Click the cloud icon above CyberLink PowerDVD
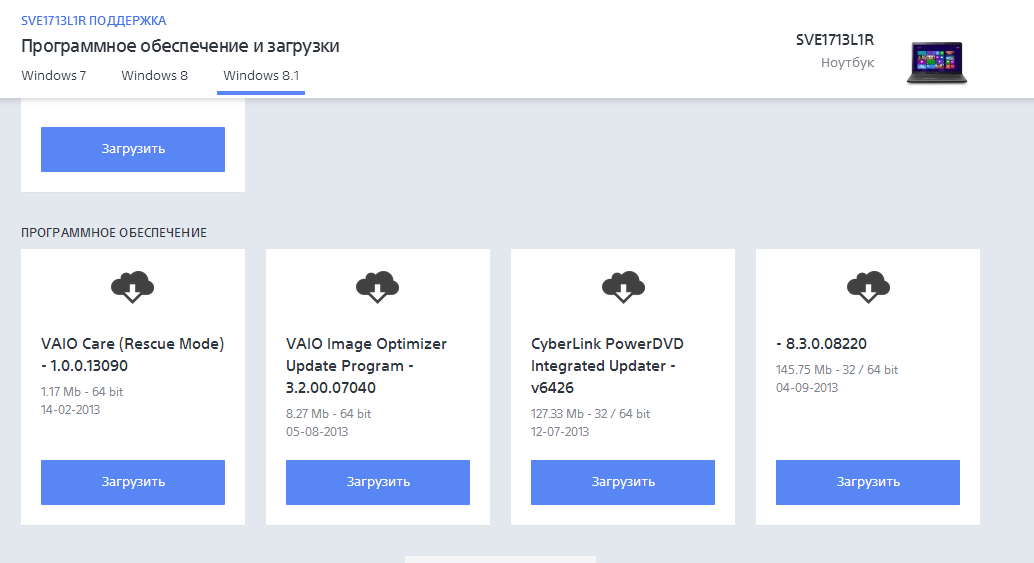Image resolution: width=1034 pixels, height=563 pixels. tap(622, 287)
